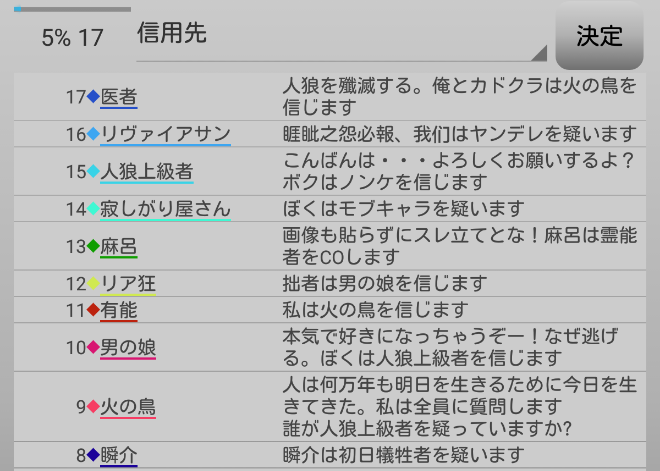This screenshot has width=660, height=471.
Task: Select player name リヴァイアサン
Action: coord(166,134)
